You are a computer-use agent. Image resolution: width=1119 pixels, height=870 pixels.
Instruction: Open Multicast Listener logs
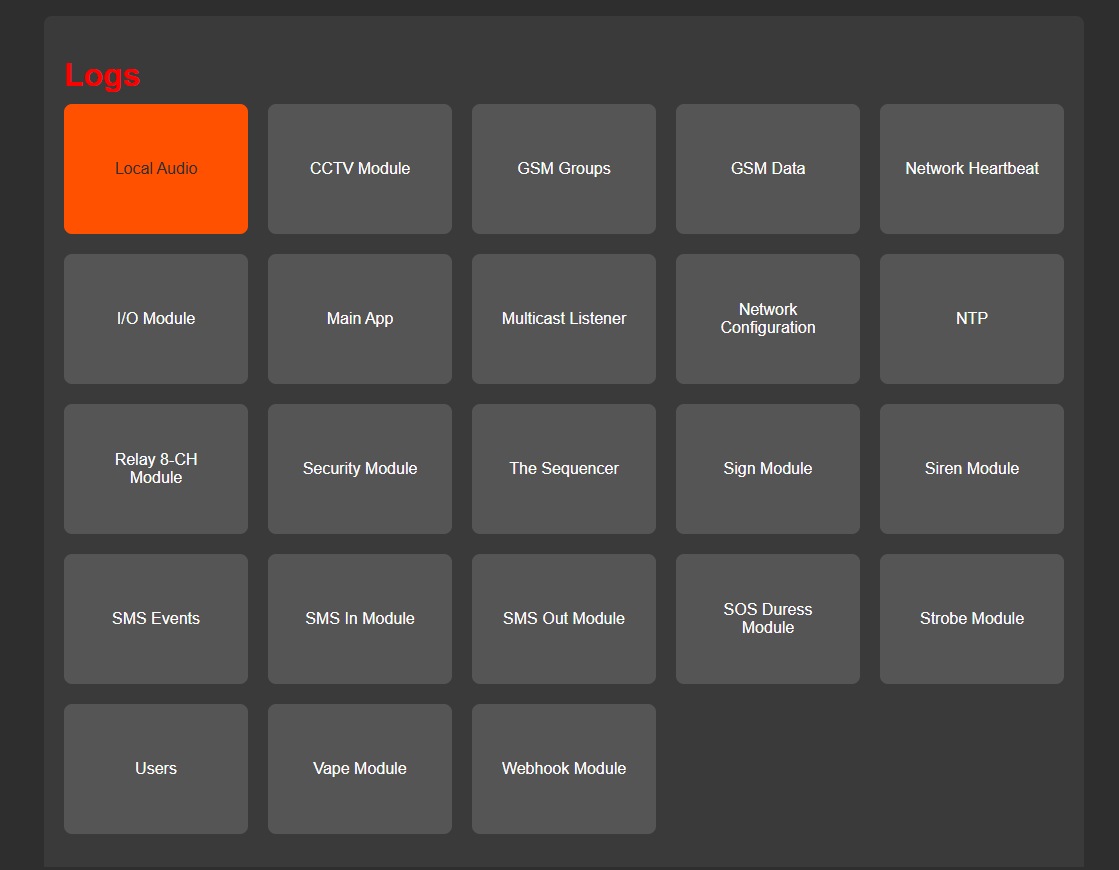564,319
